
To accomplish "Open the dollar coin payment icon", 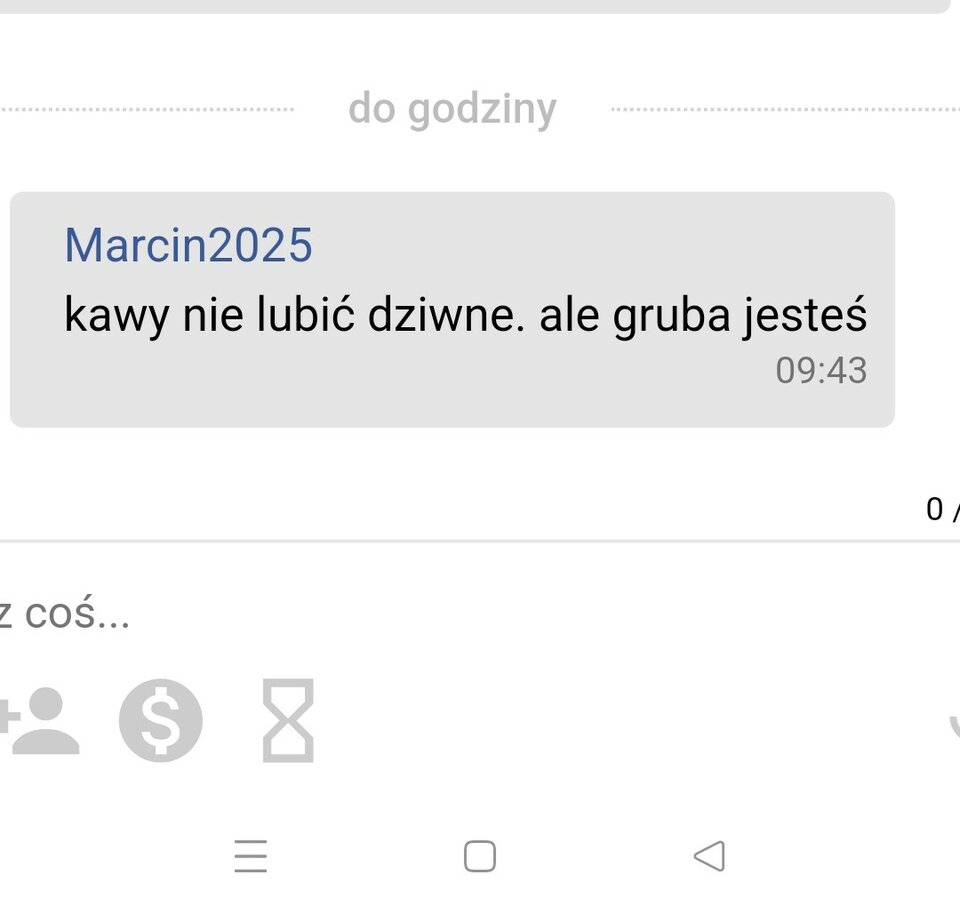I will 160,720.
